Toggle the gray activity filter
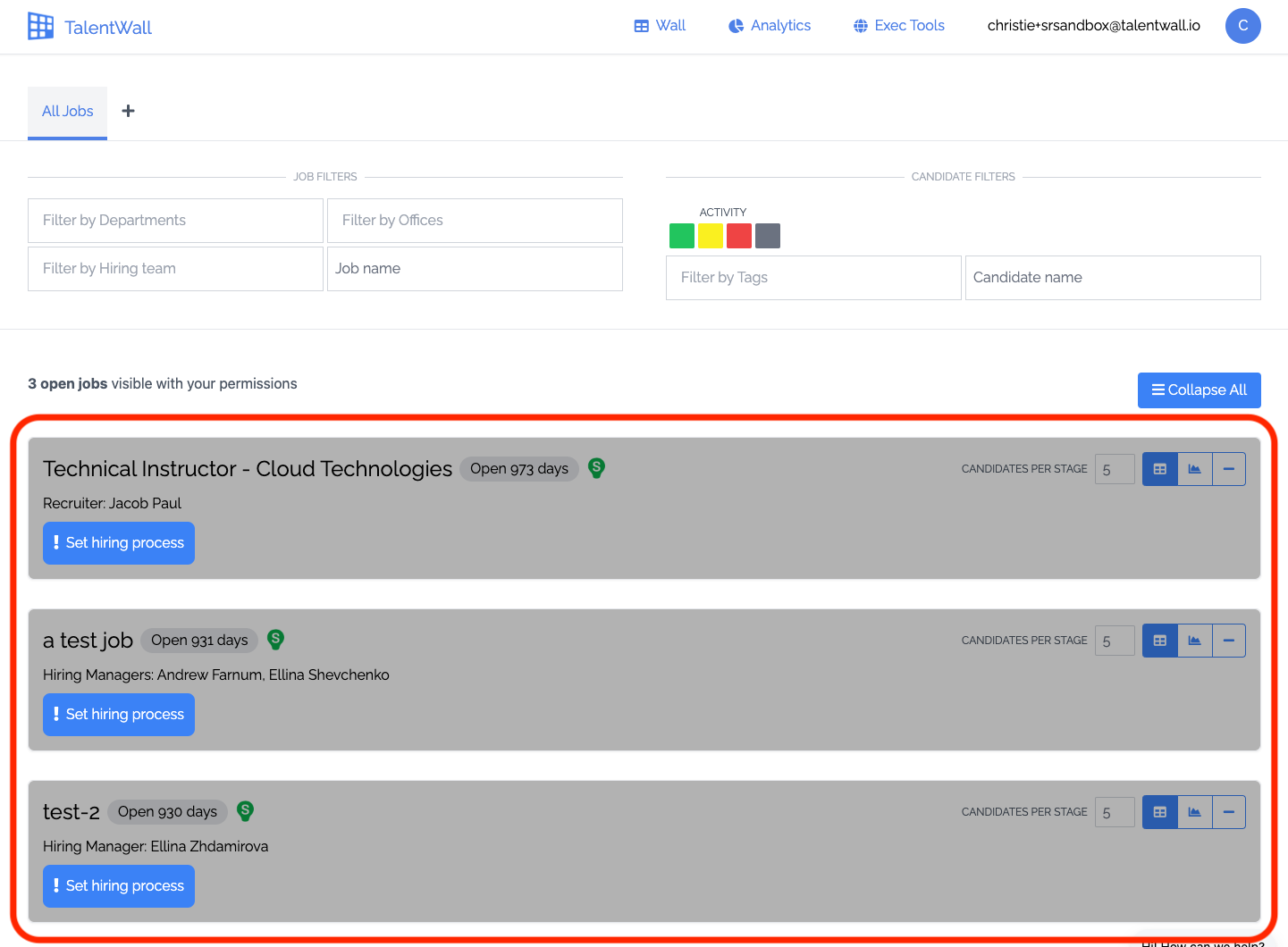The width and height of the screenshot is (1288, 947). pos(768,236)
